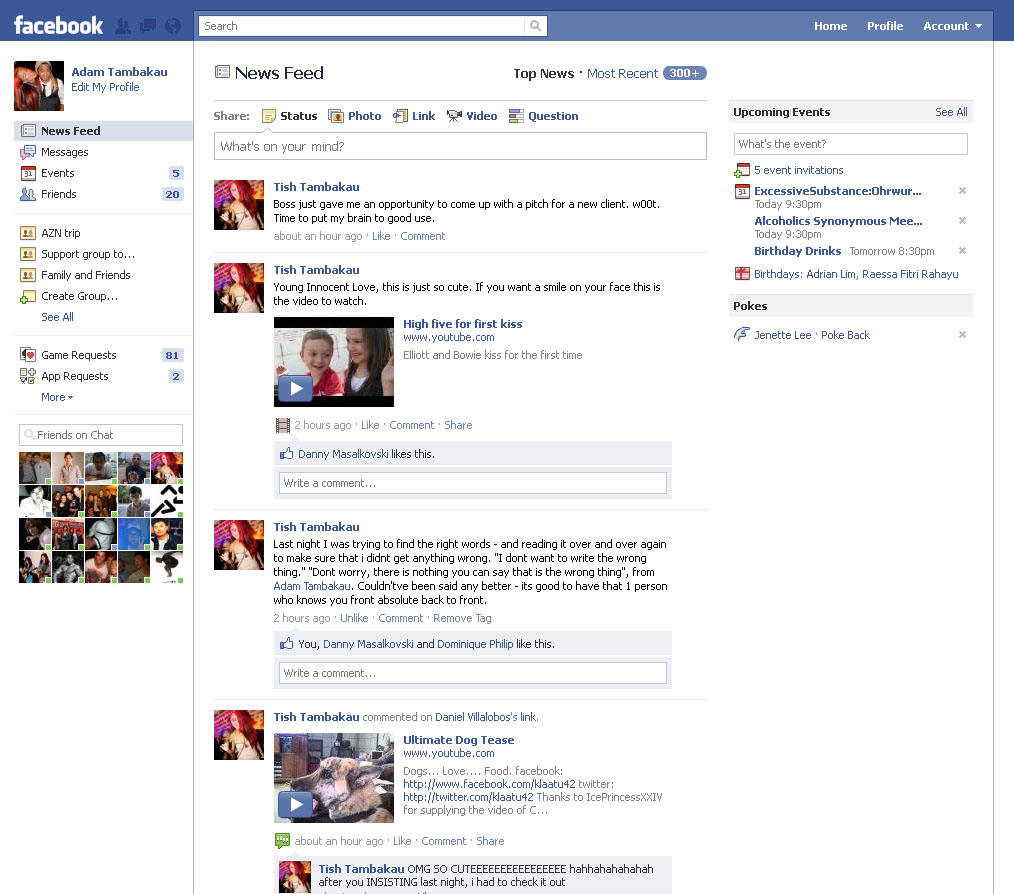The image size is (1014, 894).
Task: Like Tish's pitch status from an hour ago
Action: pyautogui.click(x=381, y=236)
